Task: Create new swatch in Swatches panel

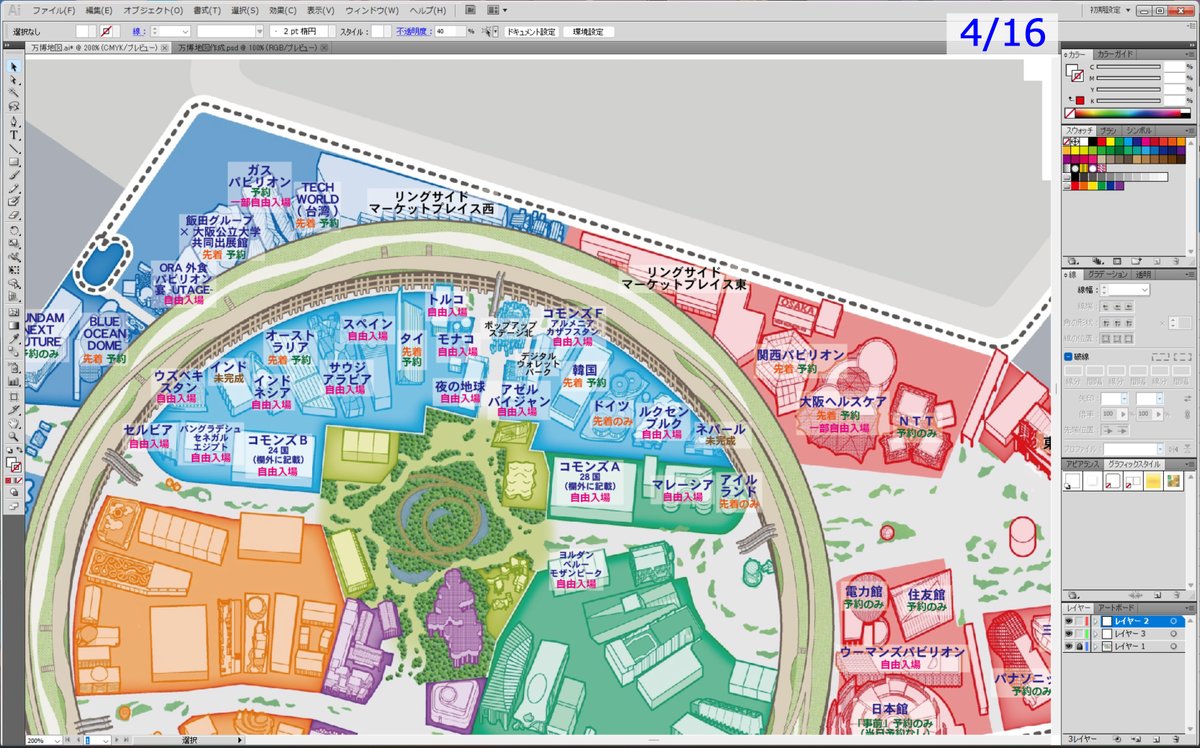Action: 1155,262
